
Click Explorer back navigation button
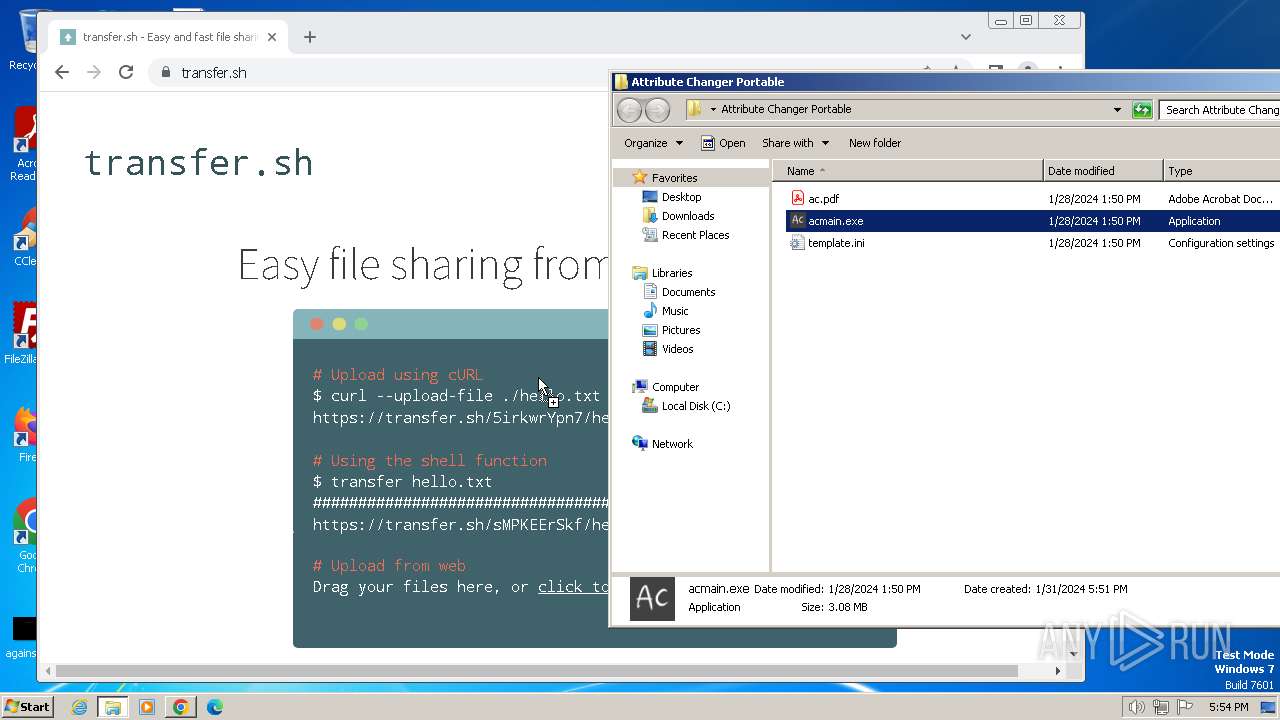pyautogui.click(x=629, y=110)
